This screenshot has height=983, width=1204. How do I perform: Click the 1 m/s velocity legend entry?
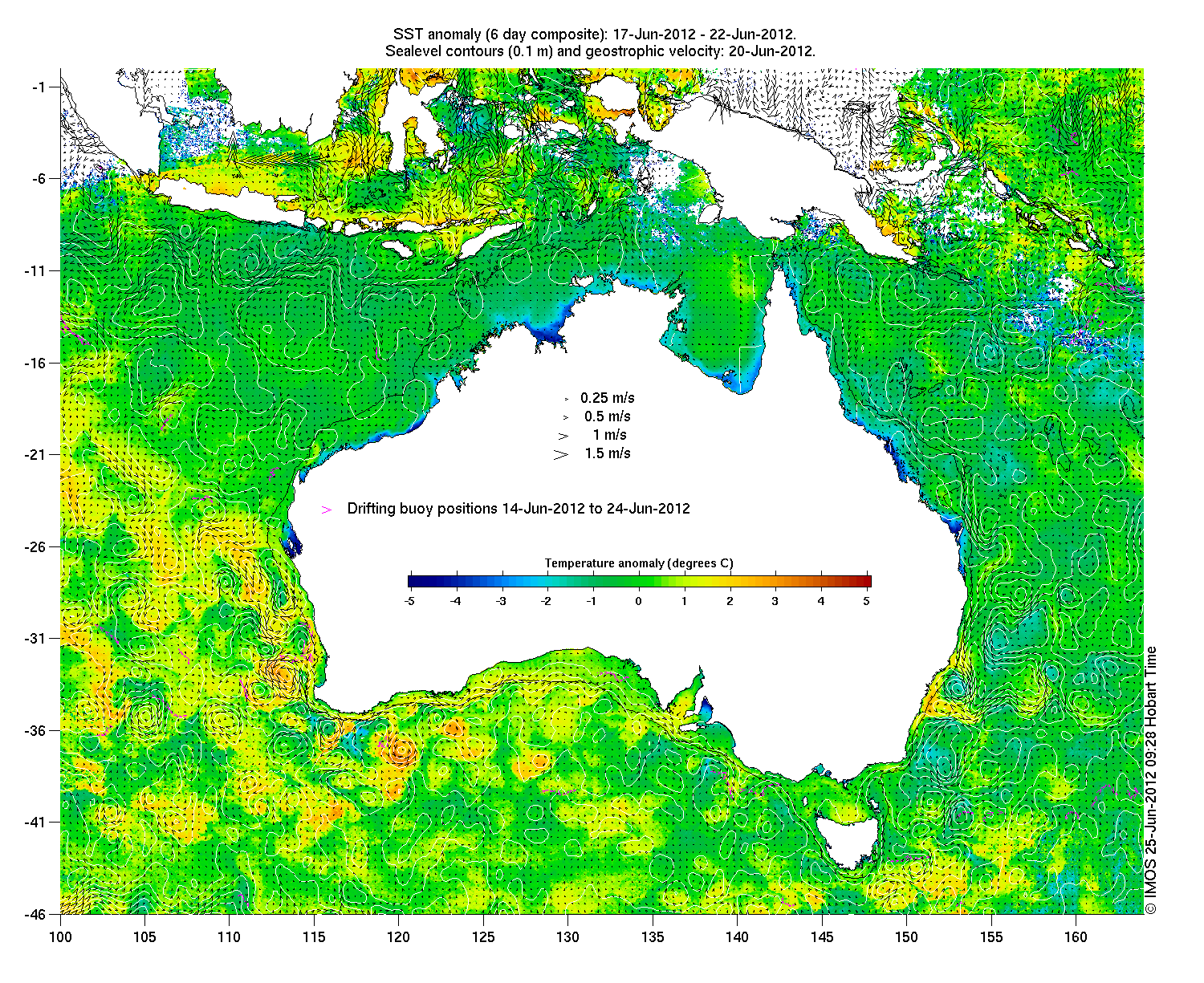(x=610, y=435)
